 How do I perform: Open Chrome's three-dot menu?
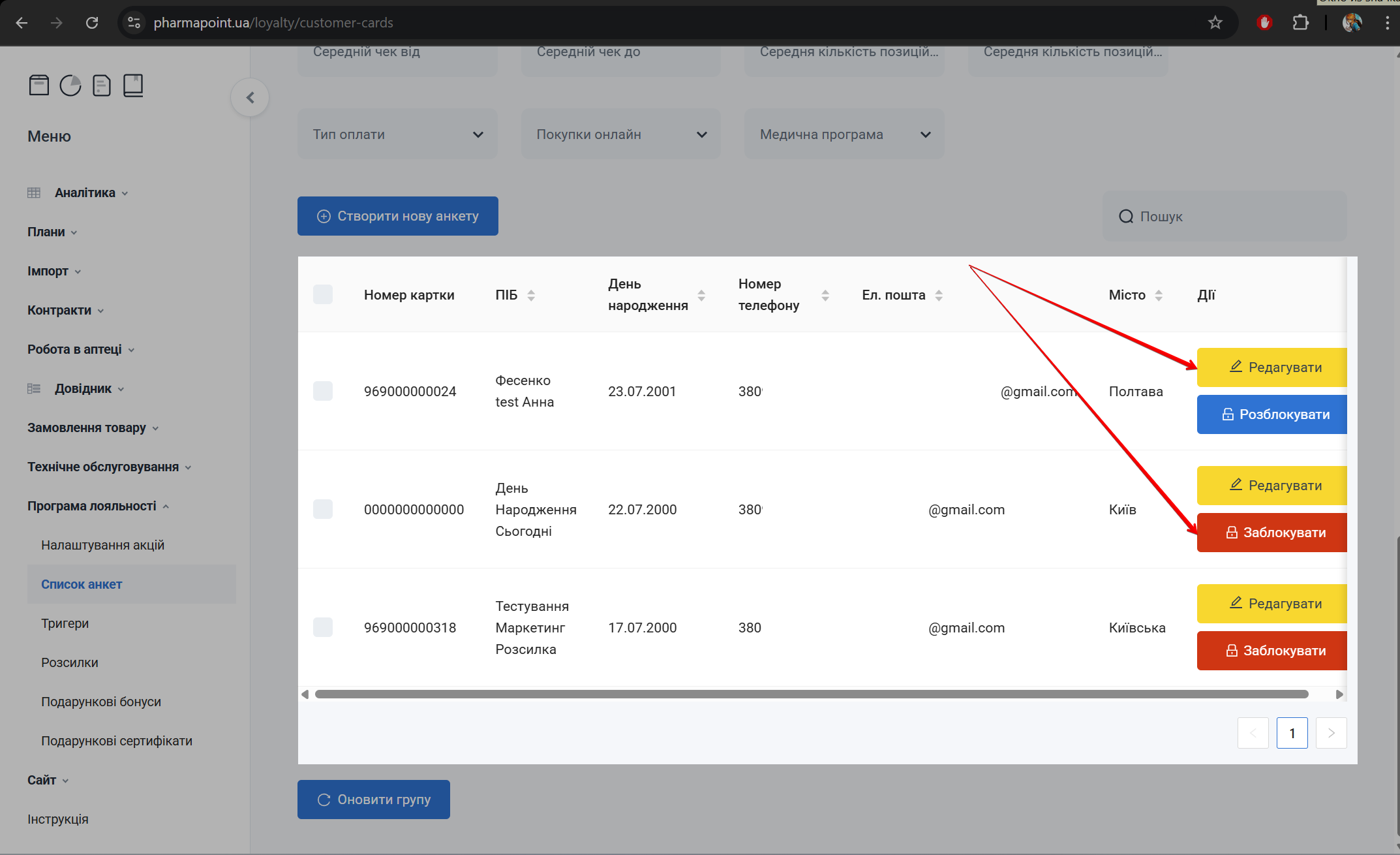click(1387, 23)
